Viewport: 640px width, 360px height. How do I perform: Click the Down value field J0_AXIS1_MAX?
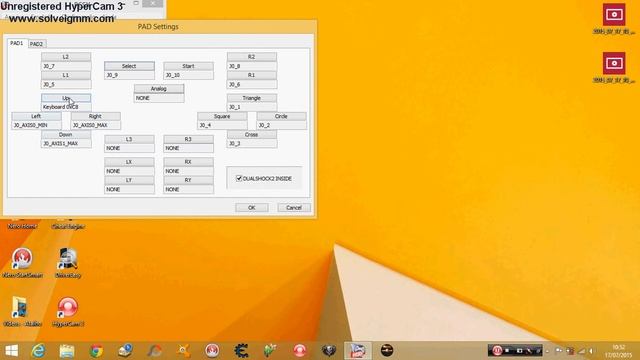pos(66,144)
